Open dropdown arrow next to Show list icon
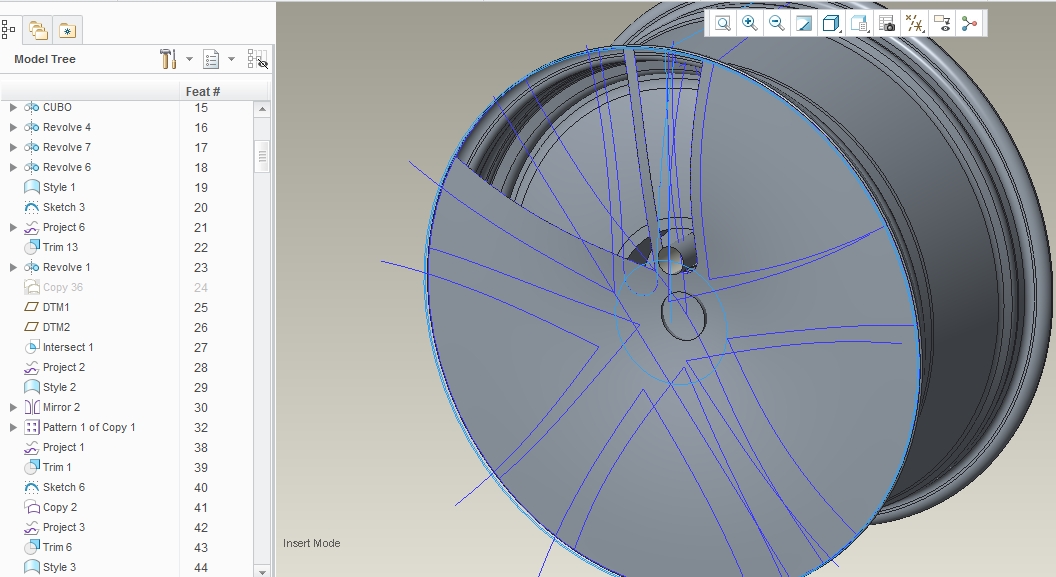Image resolution: width=1056 pixels, height=577 pixels. (x=231, y=59)
